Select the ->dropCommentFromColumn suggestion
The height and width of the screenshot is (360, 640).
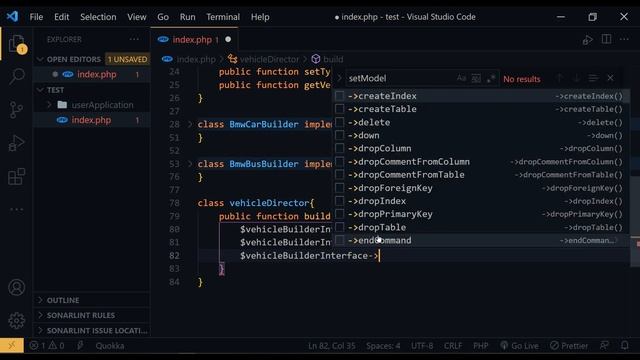pos(481,162)
